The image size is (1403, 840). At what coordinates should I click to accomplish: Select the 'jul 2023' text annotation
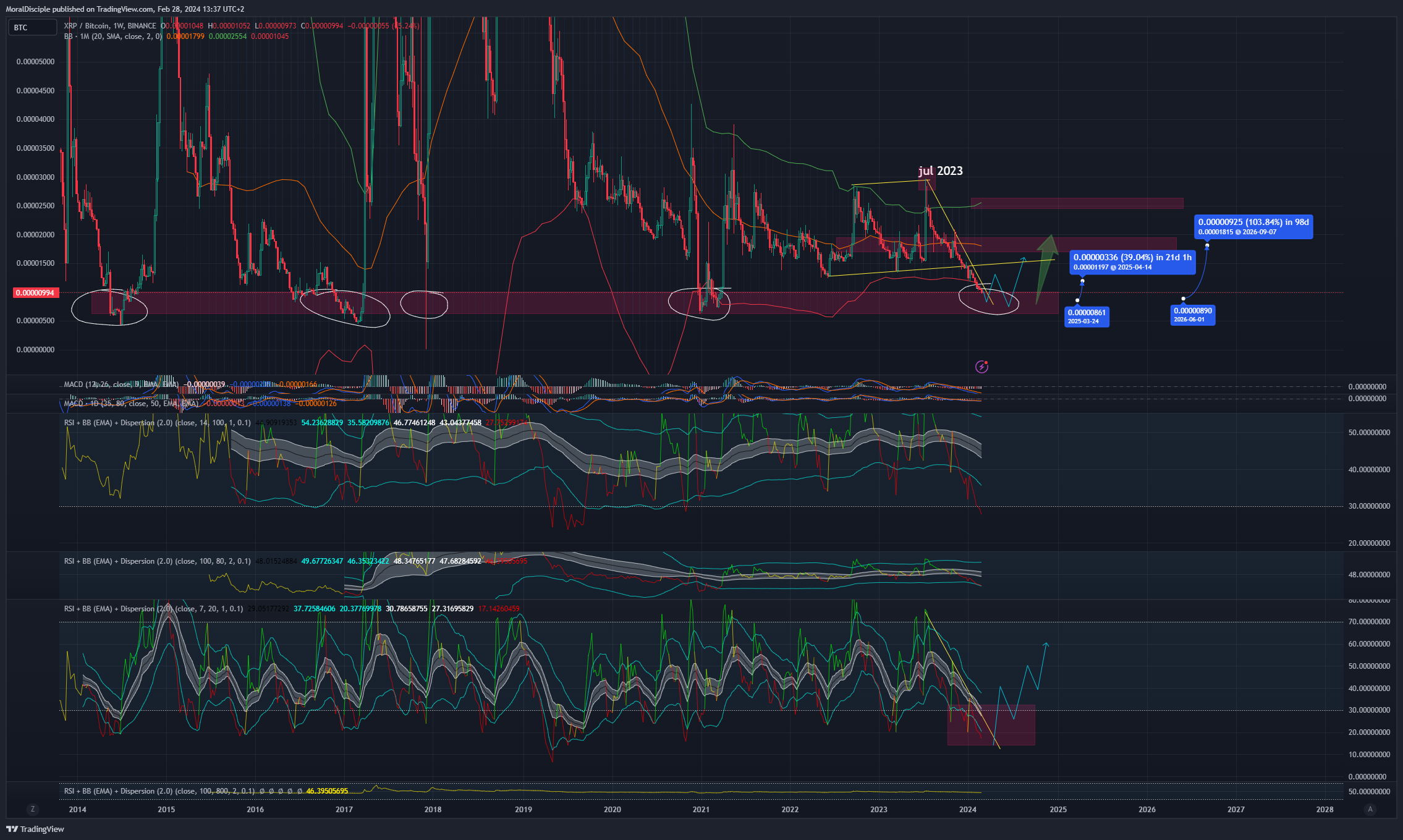940,171
